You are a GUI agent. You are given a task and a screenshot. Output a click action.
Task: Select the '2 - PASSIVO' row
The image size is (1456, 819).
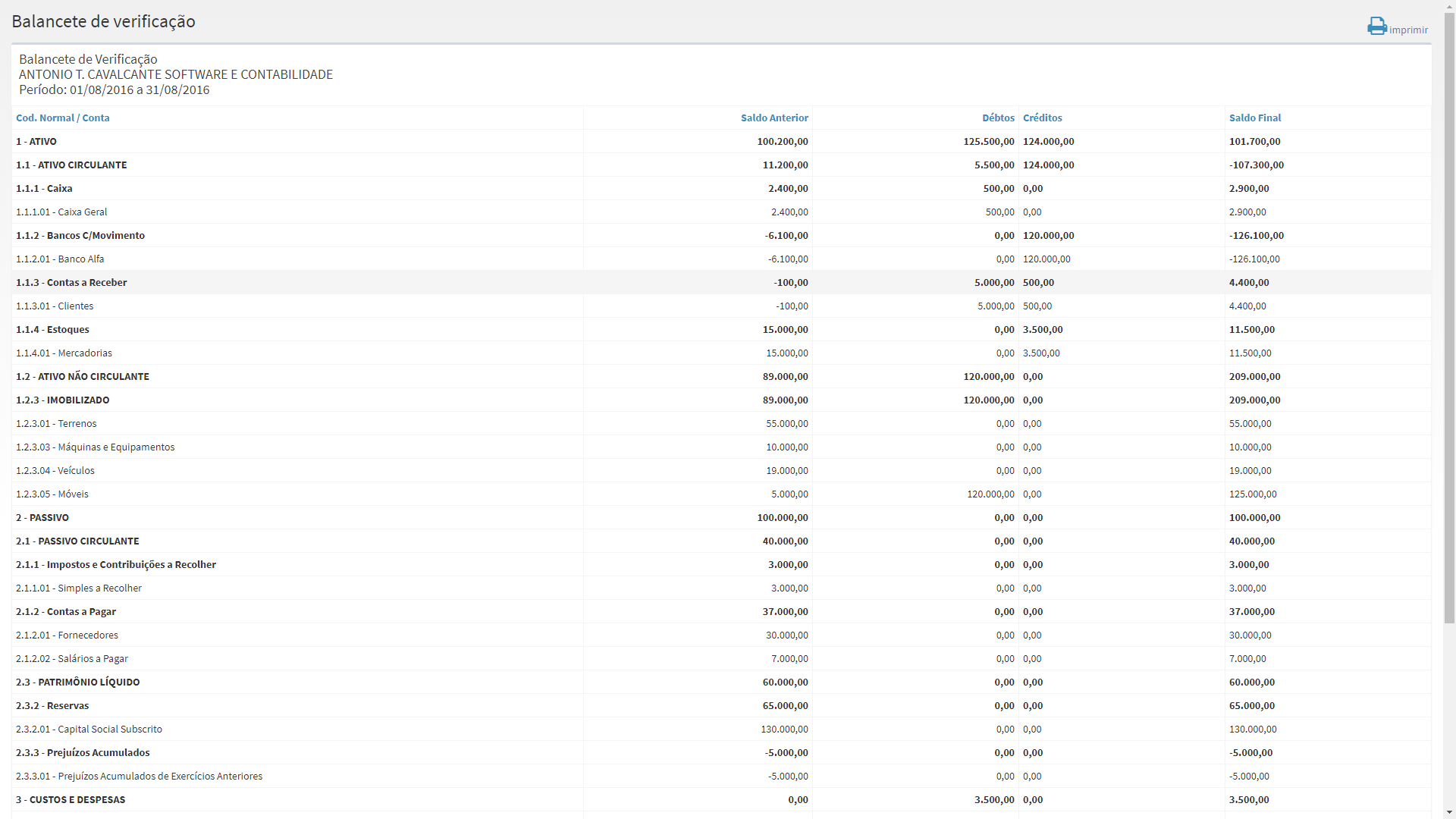pyautogui.click(x=721, y=517)
